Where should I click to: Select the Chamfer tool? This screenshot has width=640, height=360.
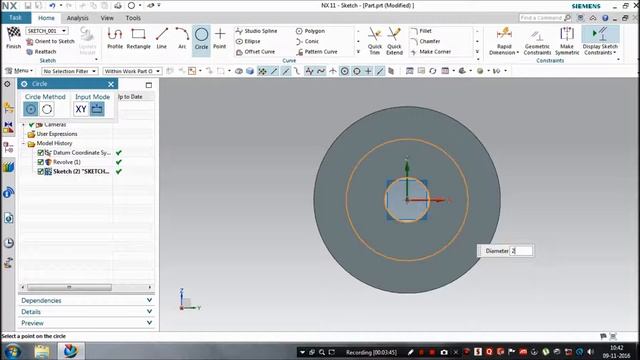(425, 41)
